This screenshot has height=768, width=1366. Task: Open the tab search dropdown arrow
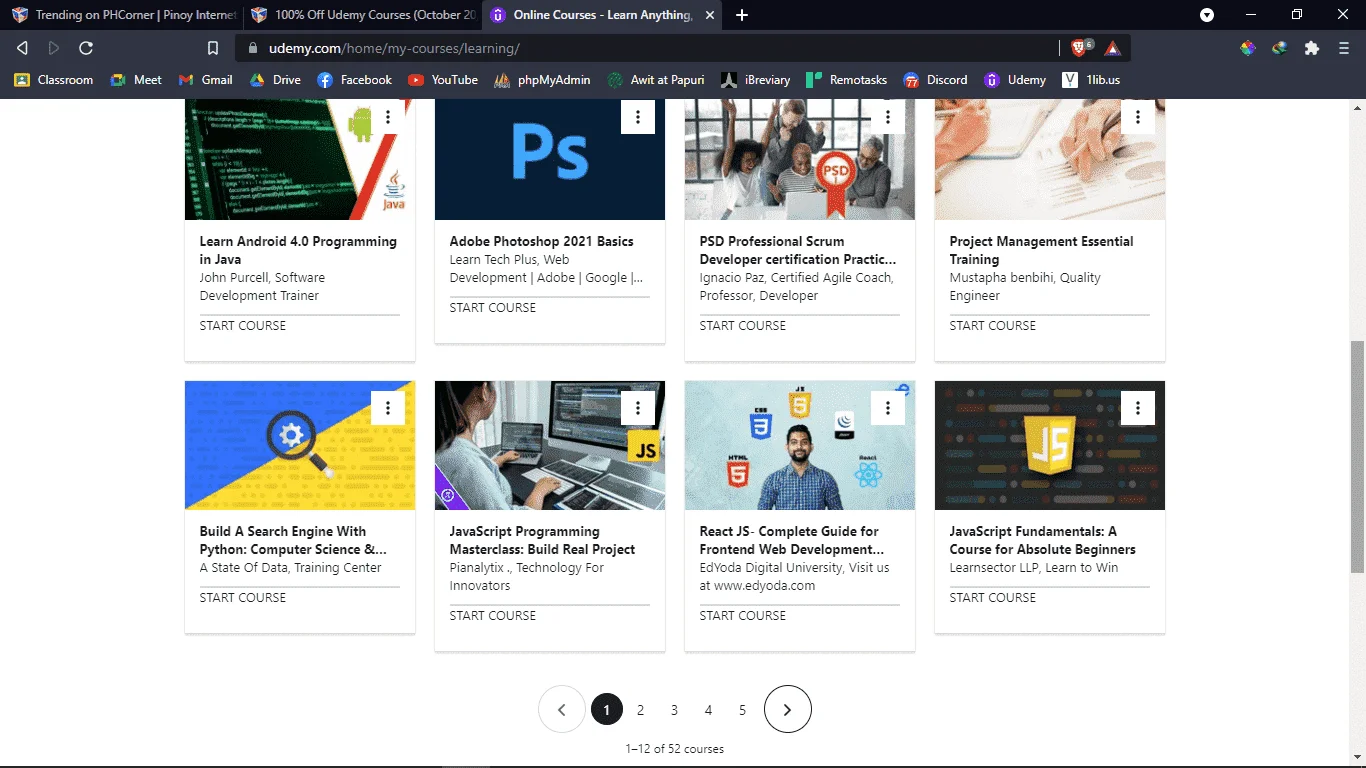pos(1207,15)
